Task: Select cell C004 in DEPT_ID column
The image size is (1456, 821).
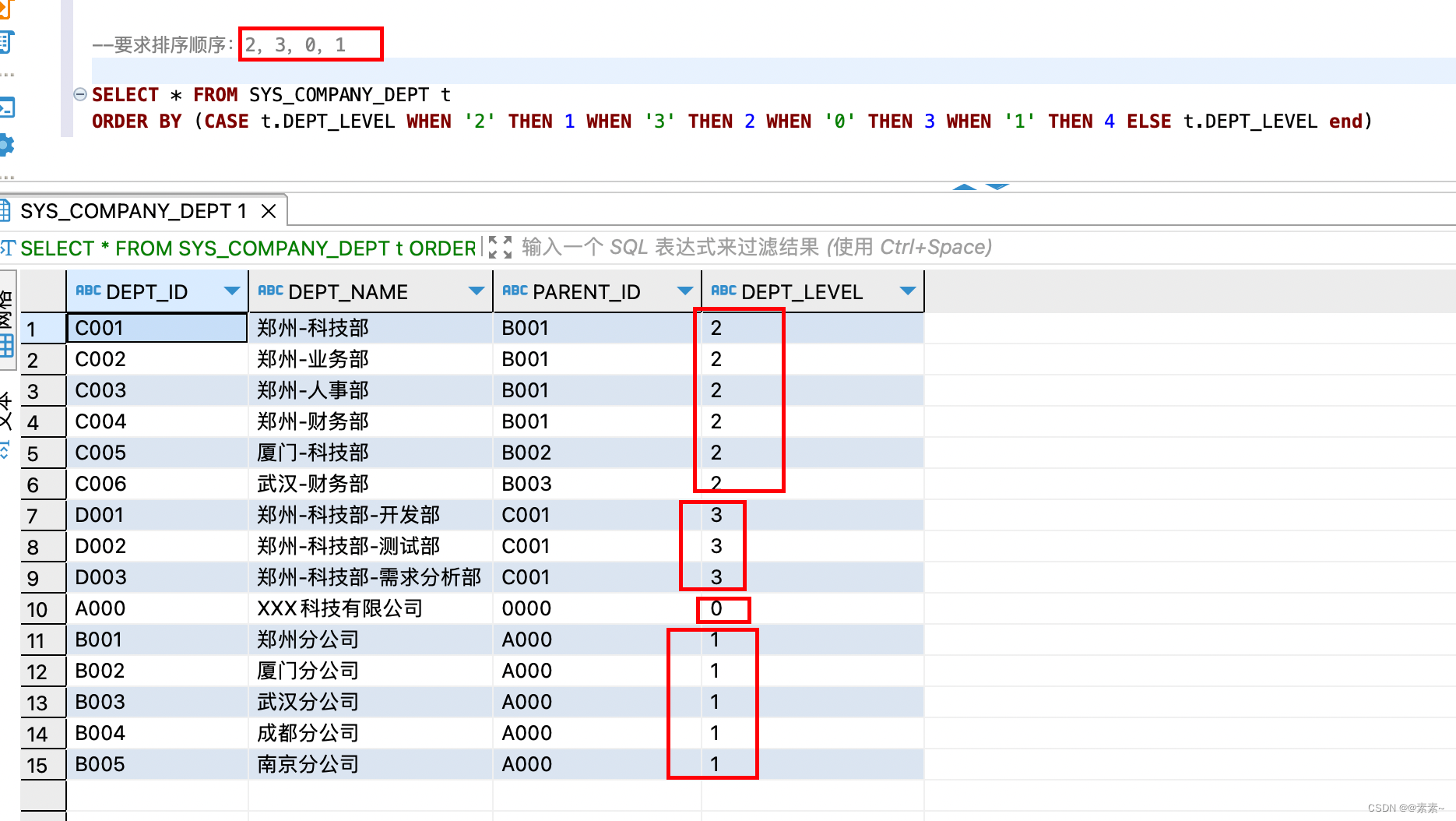Action: pyautogui.click(x=157, y=421)
